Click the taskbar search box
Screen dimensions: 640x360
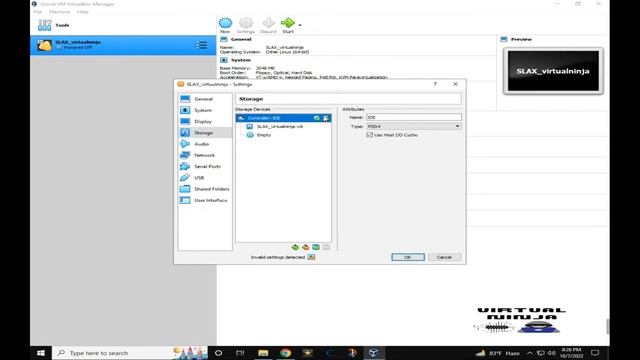point(130,353)
